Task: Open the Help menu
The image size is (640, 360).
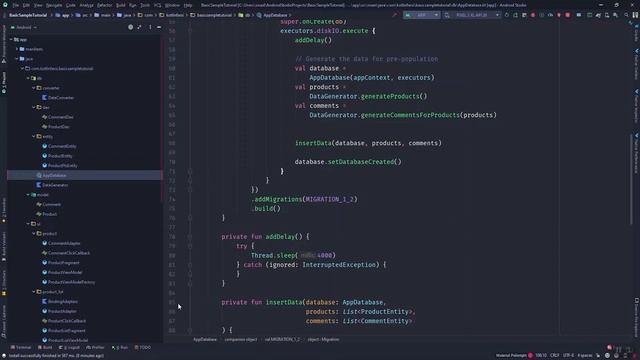Action: (x=188, y=5)
